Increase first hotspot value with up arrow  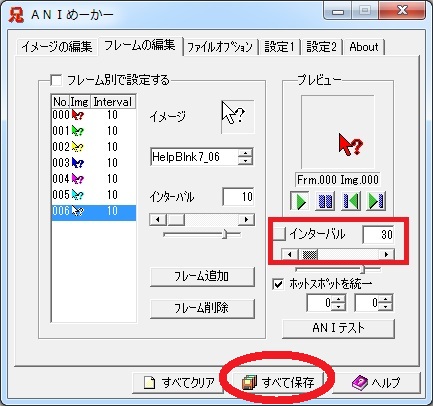coord(339,299)
